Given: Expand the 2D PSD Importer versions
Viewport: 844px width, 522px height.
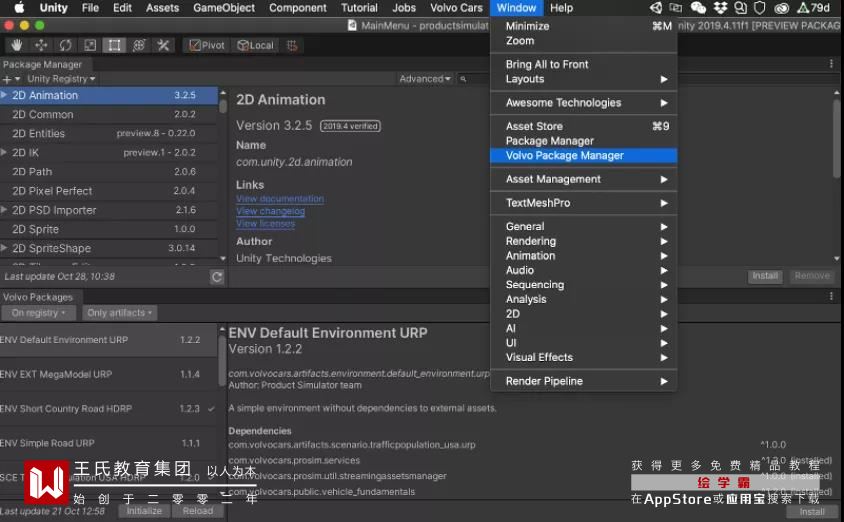Looking at the screenshot, I should [x=4, y=209].
